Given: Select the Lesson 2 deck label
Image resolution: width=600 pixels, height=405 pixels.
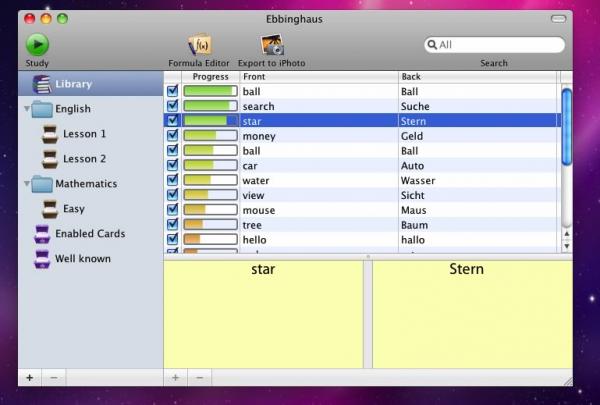Looking at the screenshot, I should 84,159.
